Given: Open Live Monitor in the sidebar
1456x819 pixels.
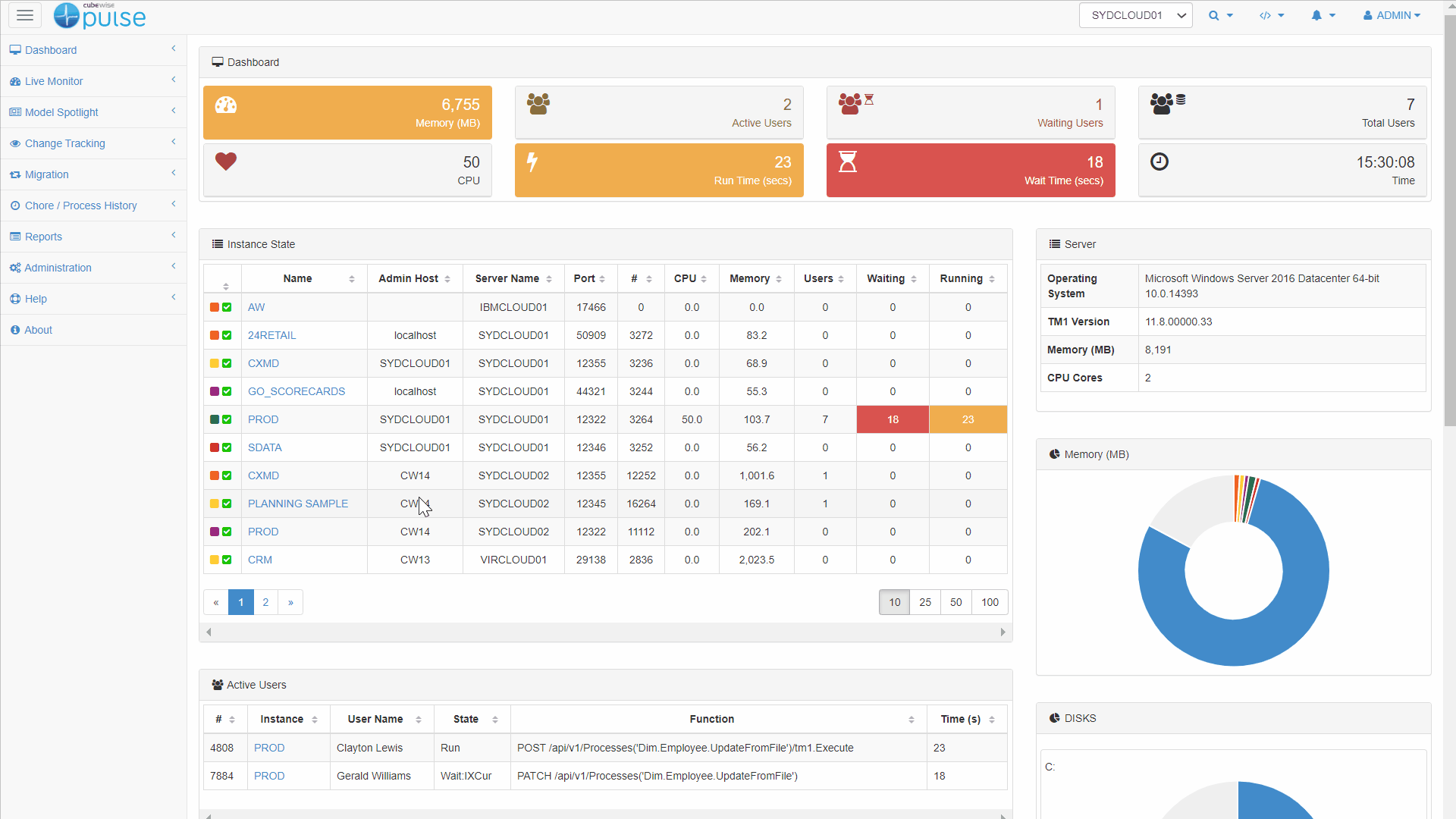Looking at the screenshot, I should pos(54,81).
